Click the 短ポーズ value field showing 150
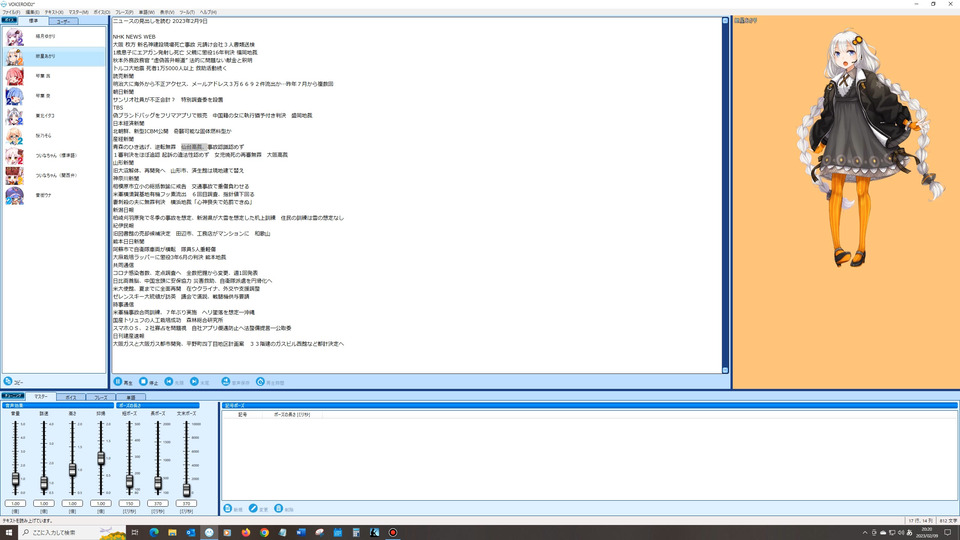The width and height of the screenshot is (960, 540). [x=129, y=503]
